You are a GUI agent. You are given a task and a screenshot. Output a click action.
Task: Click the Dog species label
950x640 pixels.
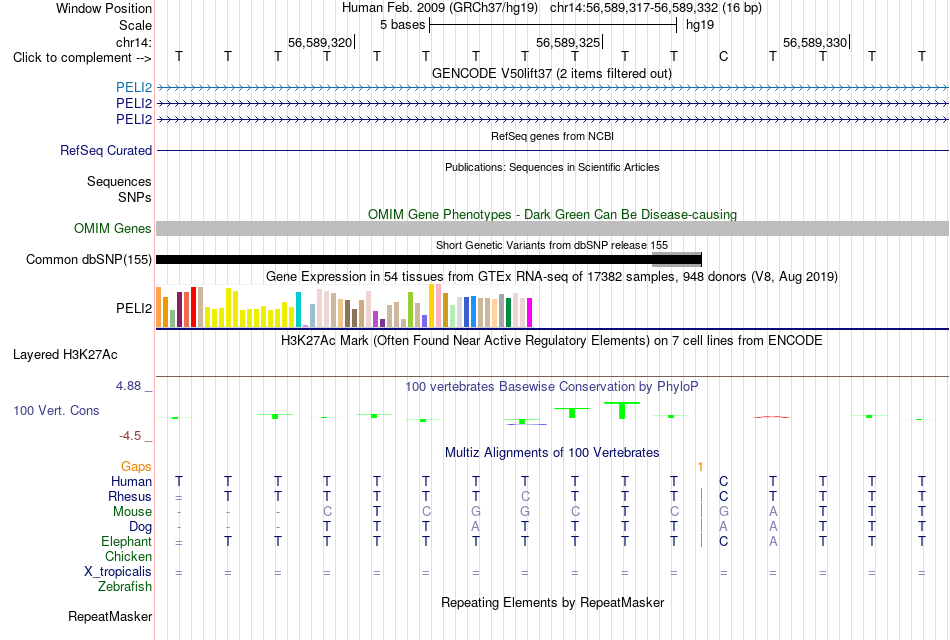140,527
